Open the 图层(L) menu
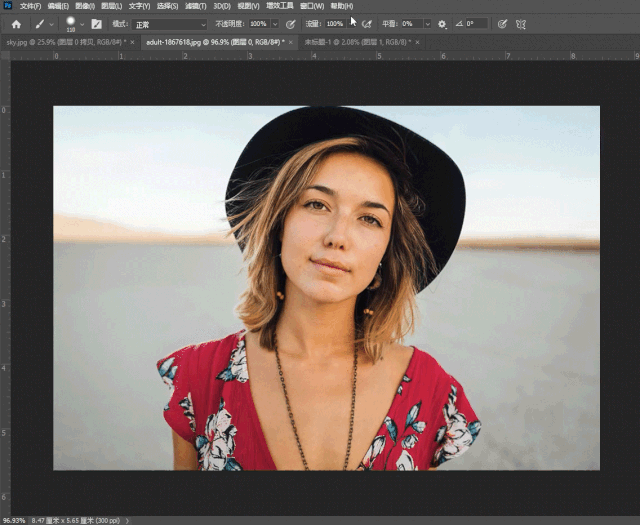Image resolution: width=640 pixels, height=525 pixels. 111,6
